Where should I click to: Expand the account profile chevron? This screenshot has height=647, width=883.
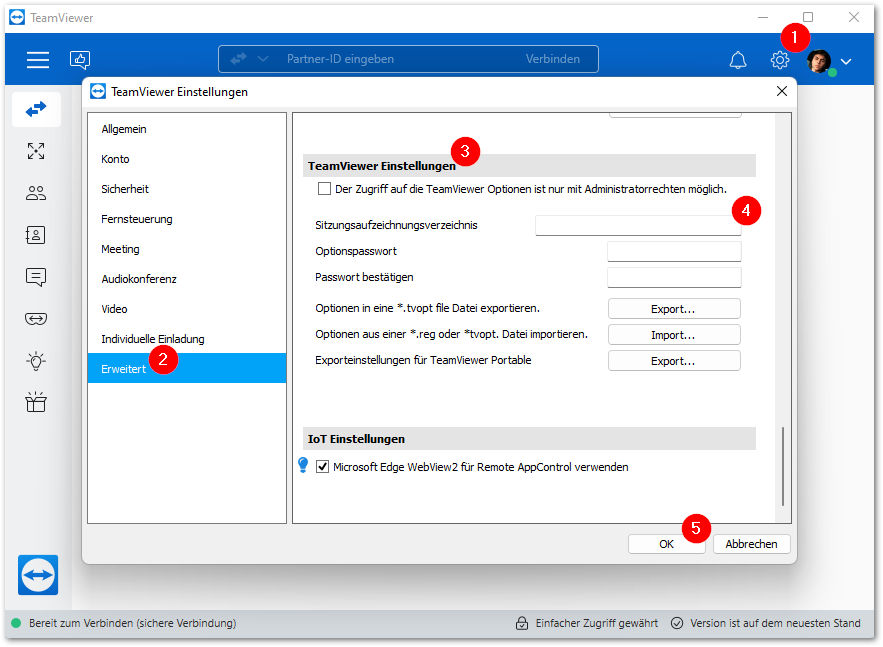[846, 61]
